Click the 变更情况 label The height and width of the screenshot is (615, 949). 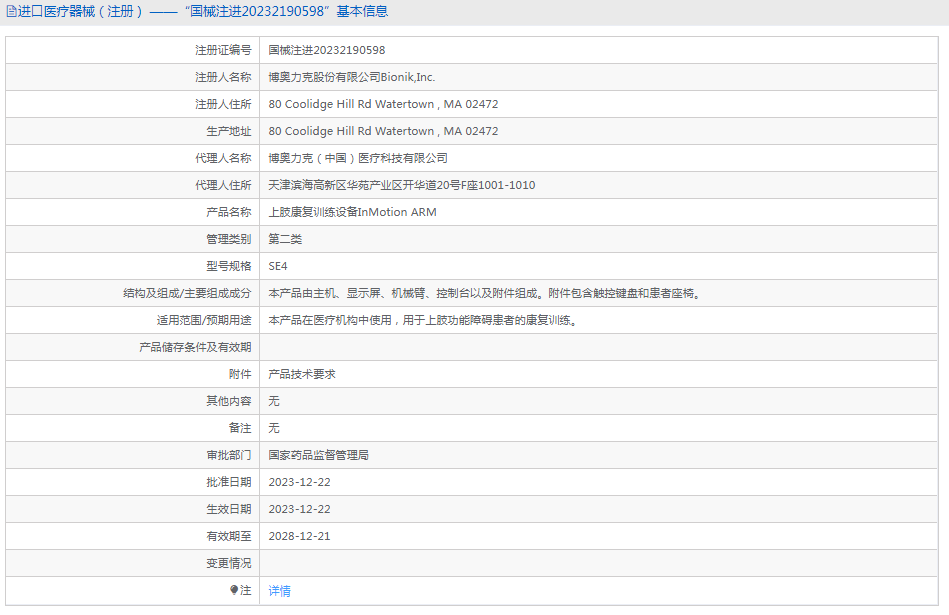pyautogui.click(x=229, y=564)
